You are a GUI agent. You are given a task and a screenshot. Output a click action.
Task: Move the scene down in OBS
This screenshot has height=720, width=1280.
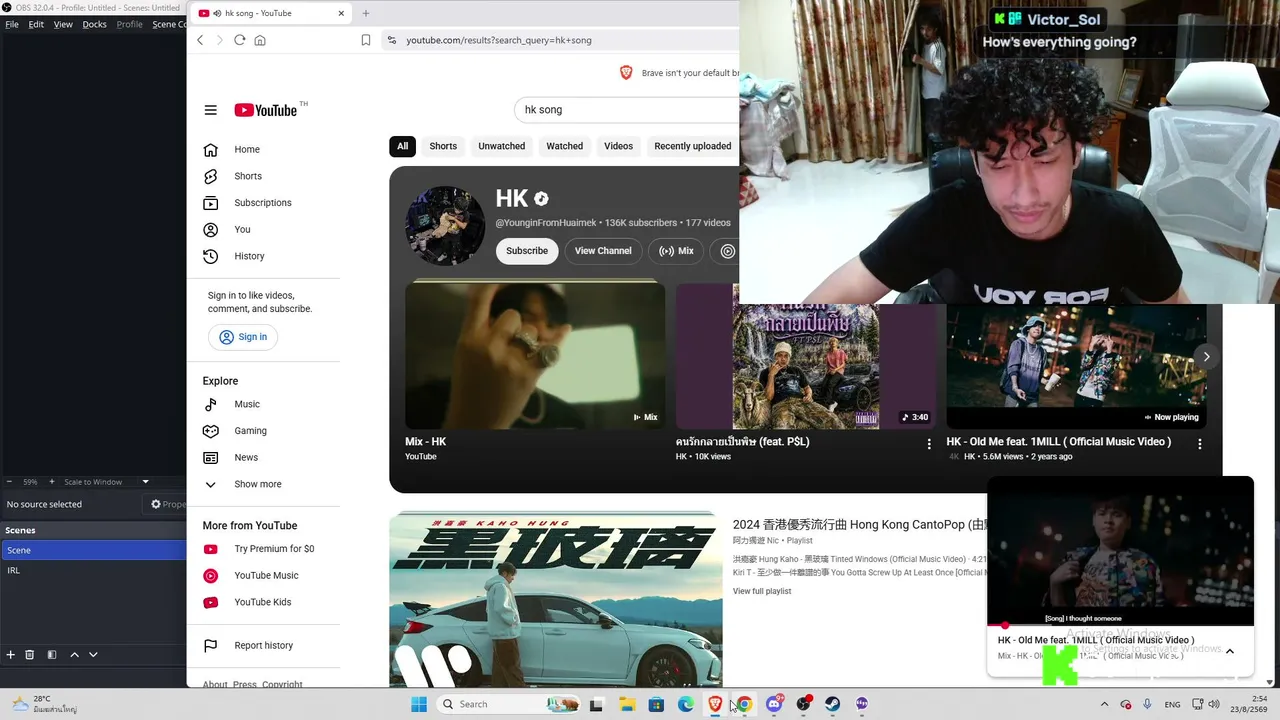click(x=93, y=655)
